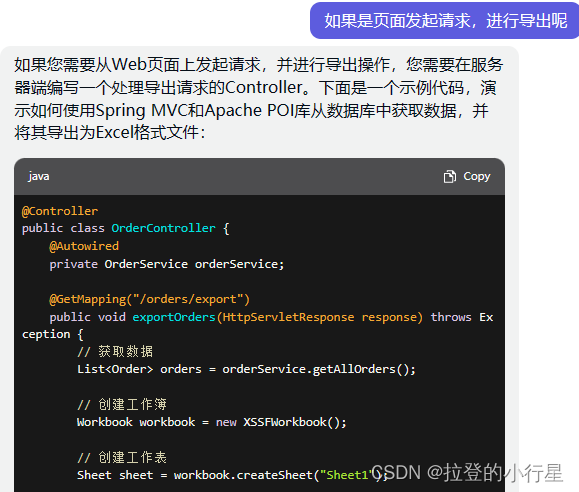Screen dimensions: 579x492
Task: Click 'workbook.createSheet' code line
Action: pyautogui.click(x=232, y=475)
